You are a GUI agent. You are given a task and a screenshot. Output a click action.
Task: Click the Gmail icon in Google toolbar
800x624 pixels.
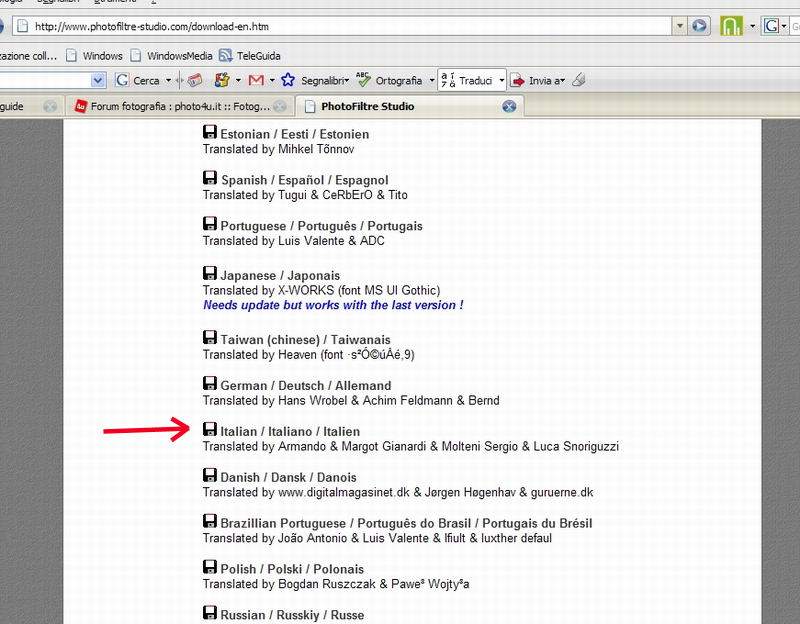(x=255, y=80)
